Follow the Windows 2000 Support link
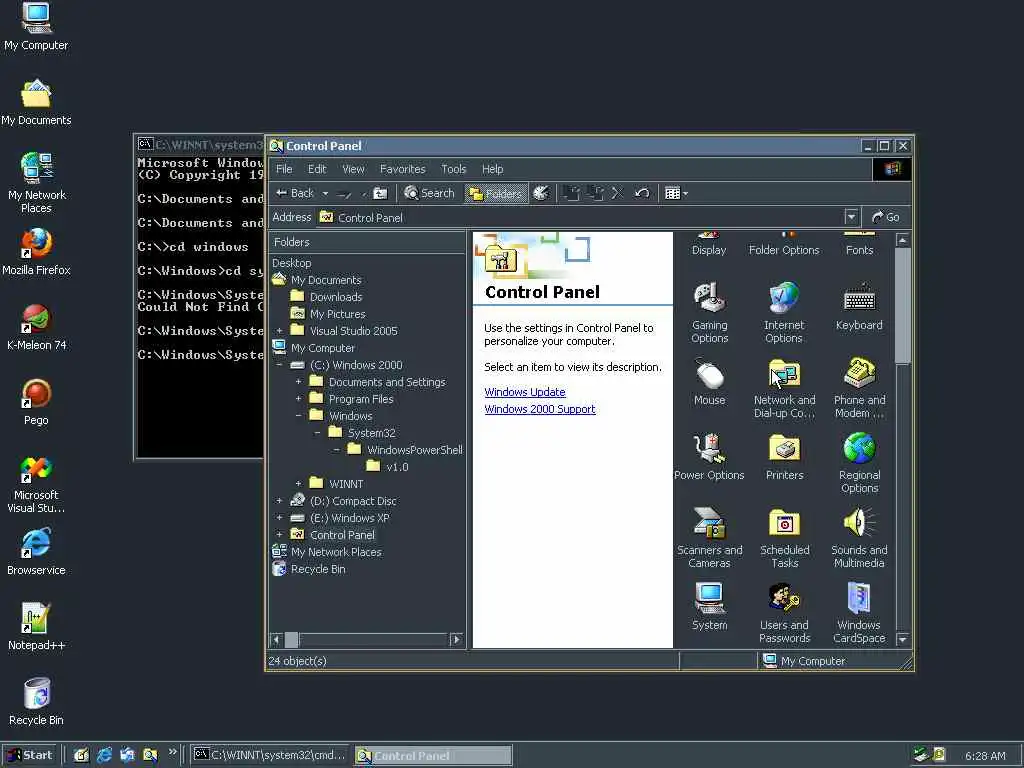This screenshot has width=1024, height=768. point(539,409)
